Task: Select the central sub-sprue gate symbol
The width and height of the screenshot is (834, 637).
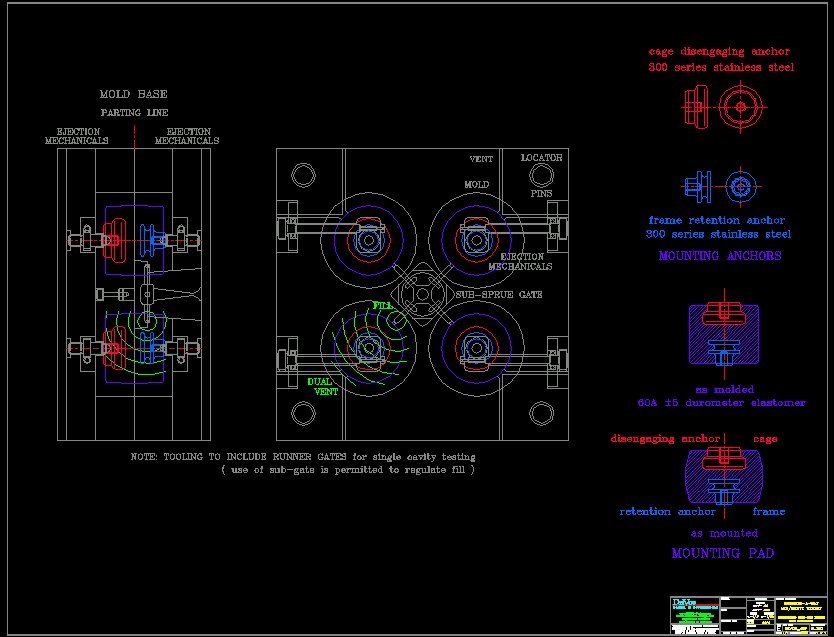Action: tap(421, 296)
